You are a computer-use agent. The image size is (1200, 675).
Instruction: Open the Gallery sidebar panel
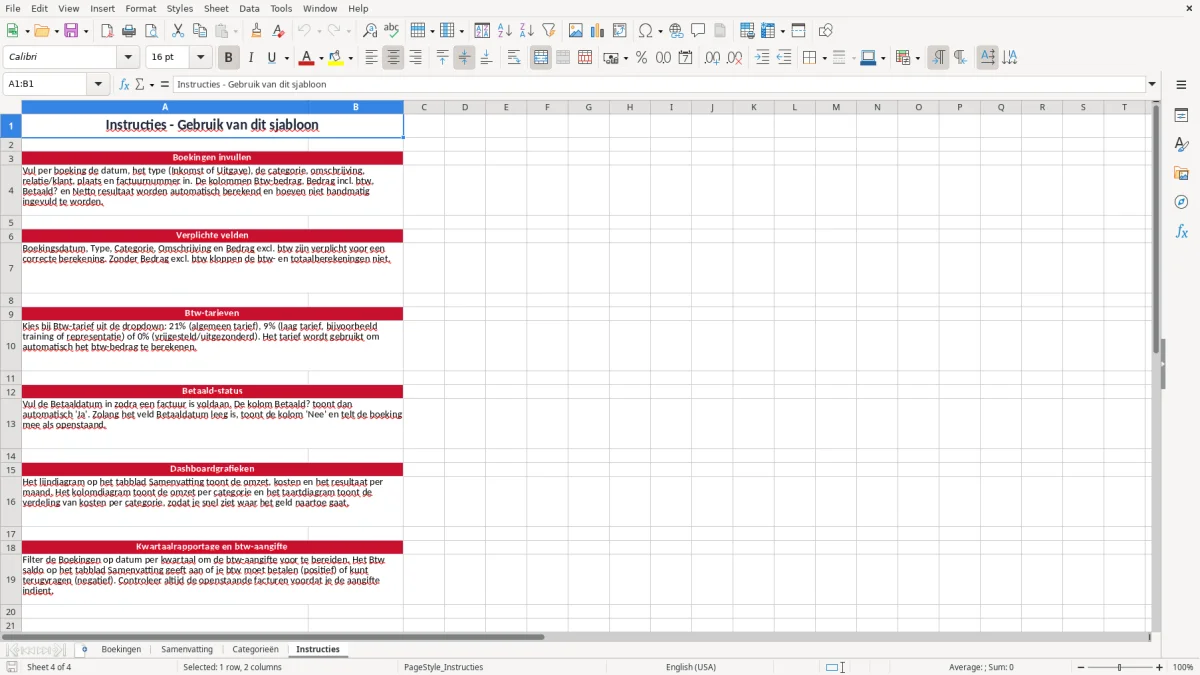tap(1181, 173)
